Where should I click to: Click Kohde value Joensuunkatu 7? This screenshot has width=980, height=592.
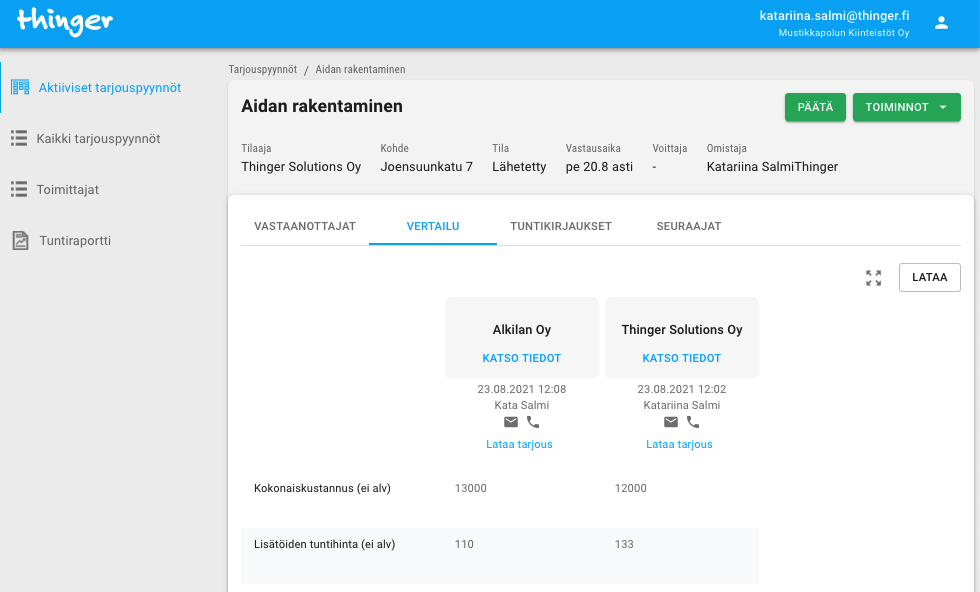pos(427,167)
